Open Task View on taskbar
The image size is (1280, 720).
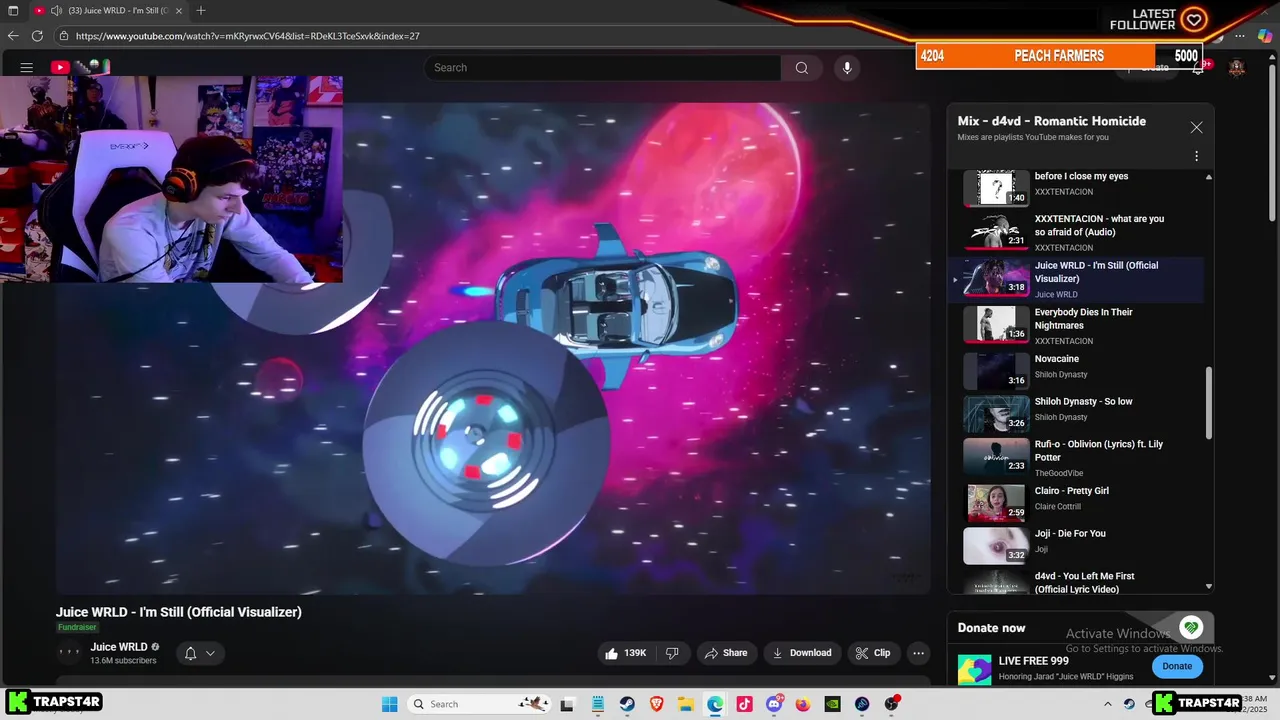567,704
